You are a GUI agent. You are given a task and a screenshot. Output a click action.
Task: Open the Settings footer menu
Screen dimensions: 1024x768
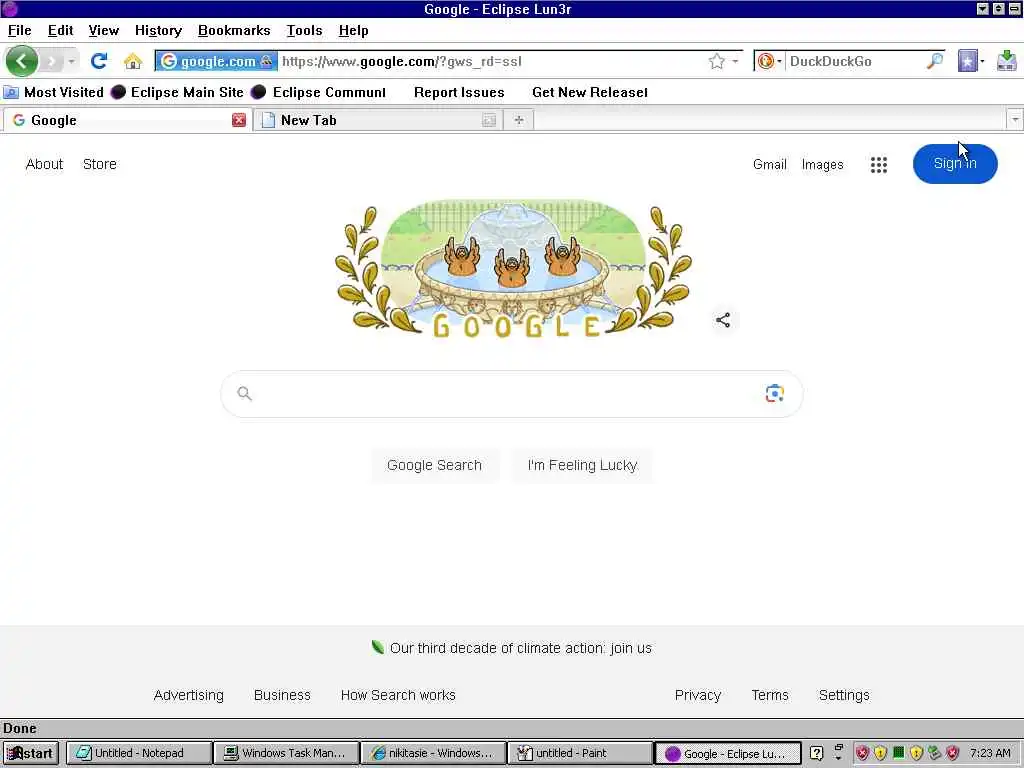click(844, 696)
